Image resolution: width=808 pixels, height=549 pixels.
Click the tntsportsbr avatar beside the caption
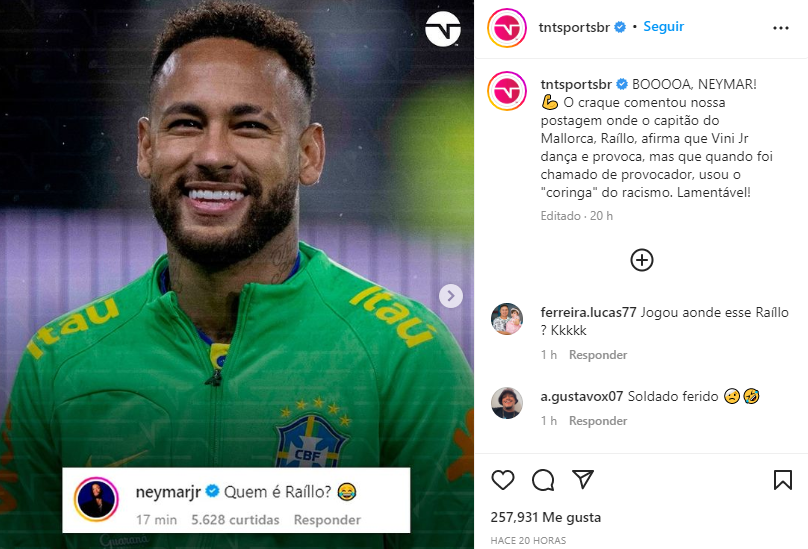pyautogui.click(x=507, y=91)
